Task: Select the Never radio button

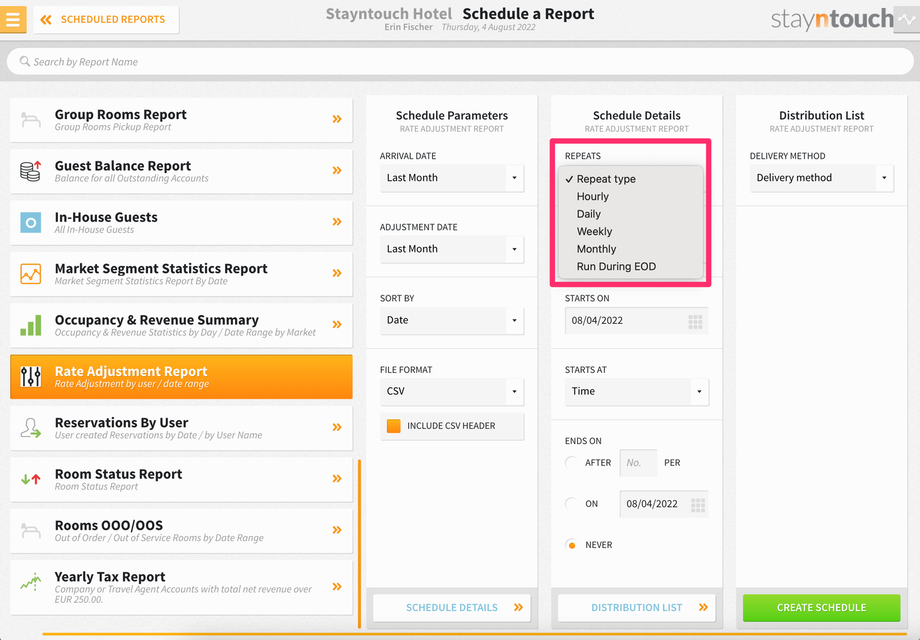Action: pos(571,545)
